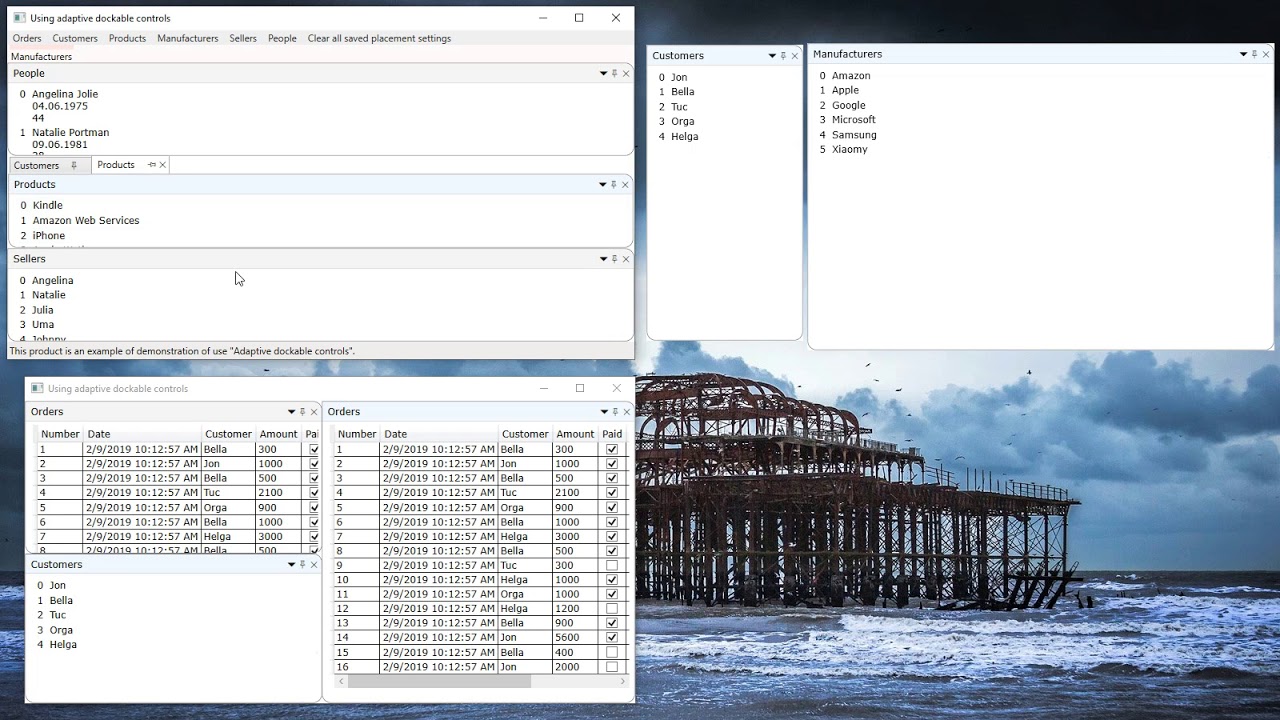Open the Manufacturers panel dropdown arrow
This screenshot has width=1280, height=720.
coord(1243,54)
